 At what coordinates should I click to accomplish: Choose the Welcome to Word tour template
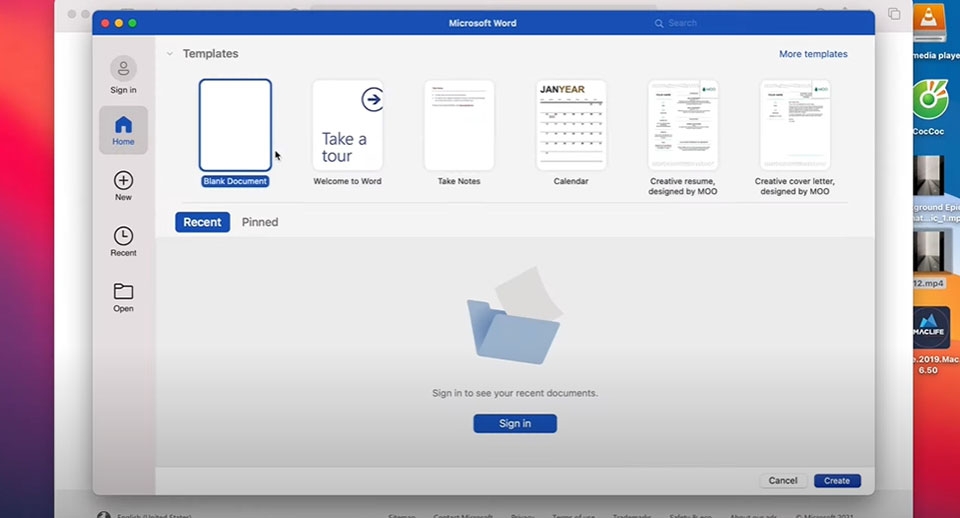pyautogui.click(x=347, y=125)
